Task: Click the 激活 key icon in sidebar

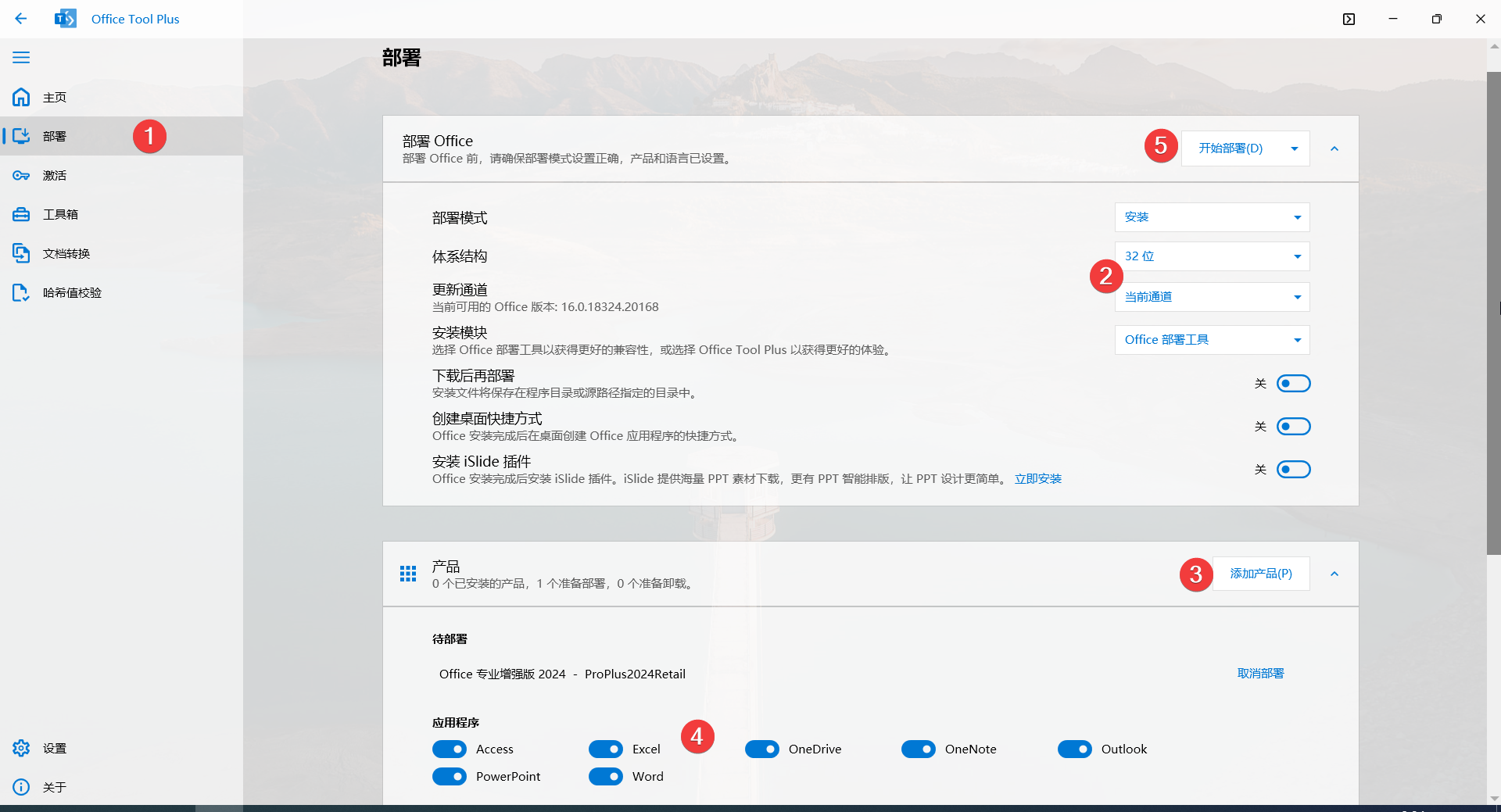Action: (x=21, y=175)
